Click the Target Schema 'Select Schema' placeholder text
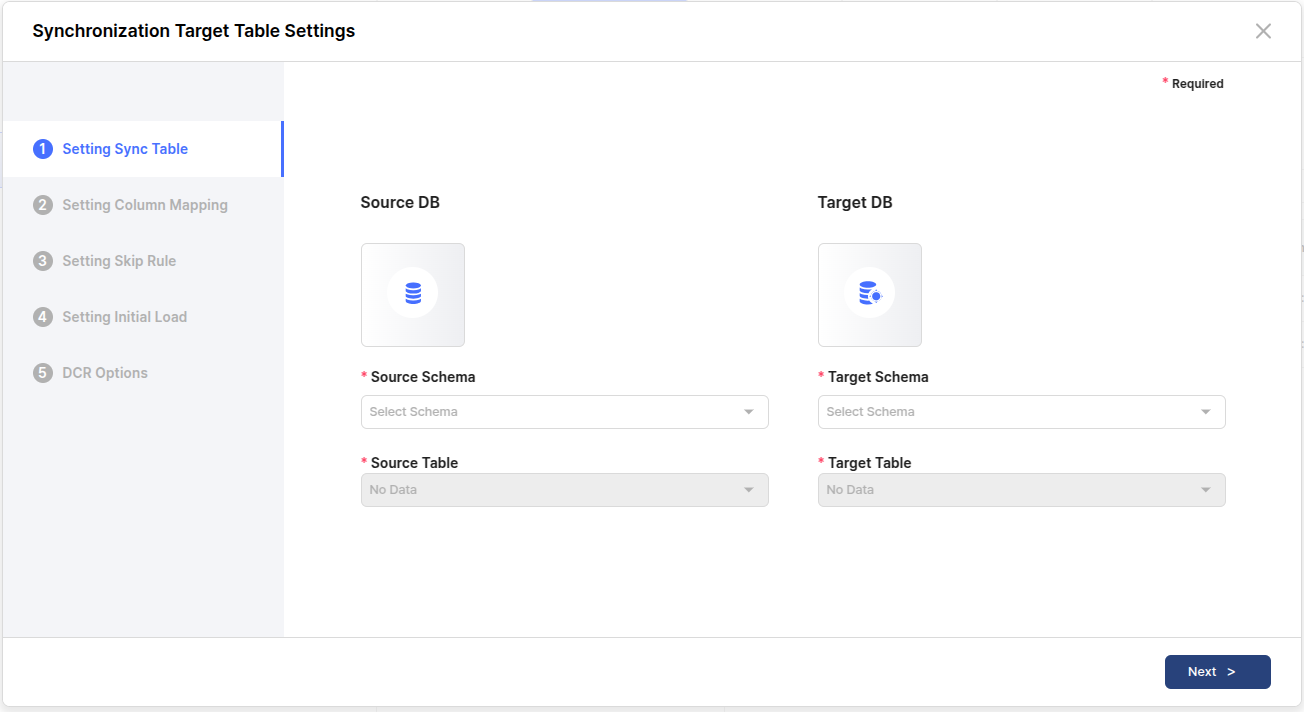1304x712 pixels. click(870, 412)
